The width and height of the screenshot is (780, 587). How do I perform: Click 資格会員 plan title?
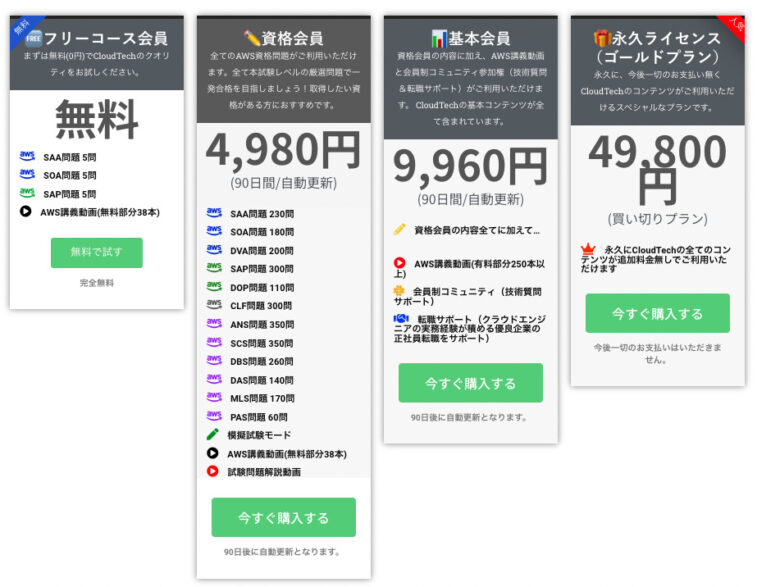[x=292, y=38]
